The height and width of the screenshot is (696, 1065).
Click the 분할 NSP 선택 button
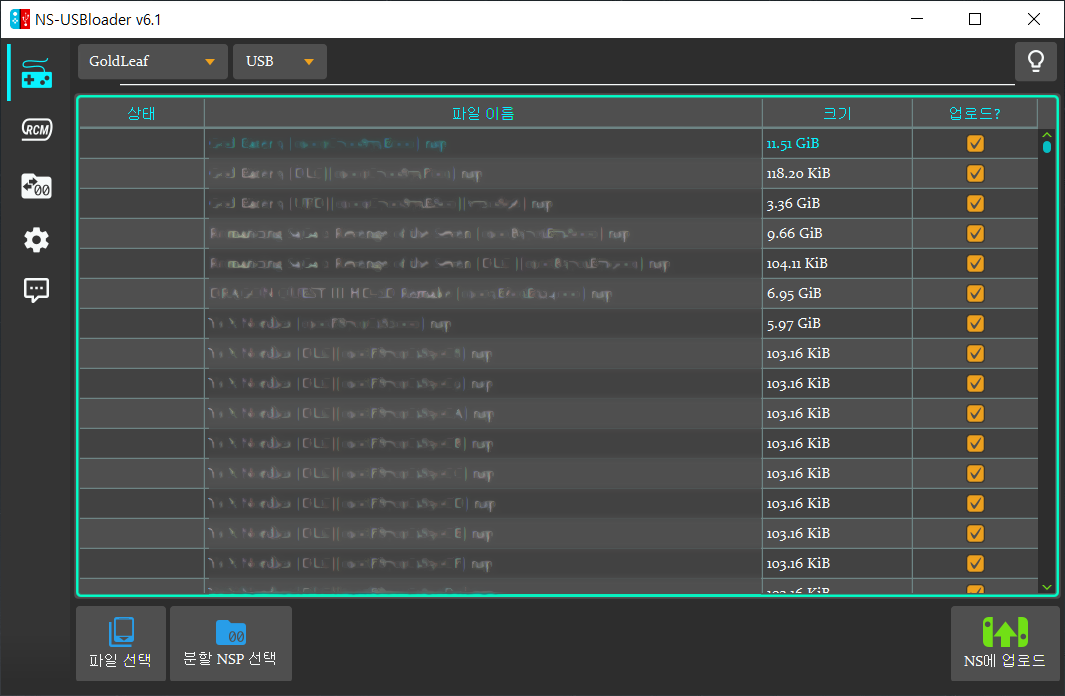tap(231, 644)
